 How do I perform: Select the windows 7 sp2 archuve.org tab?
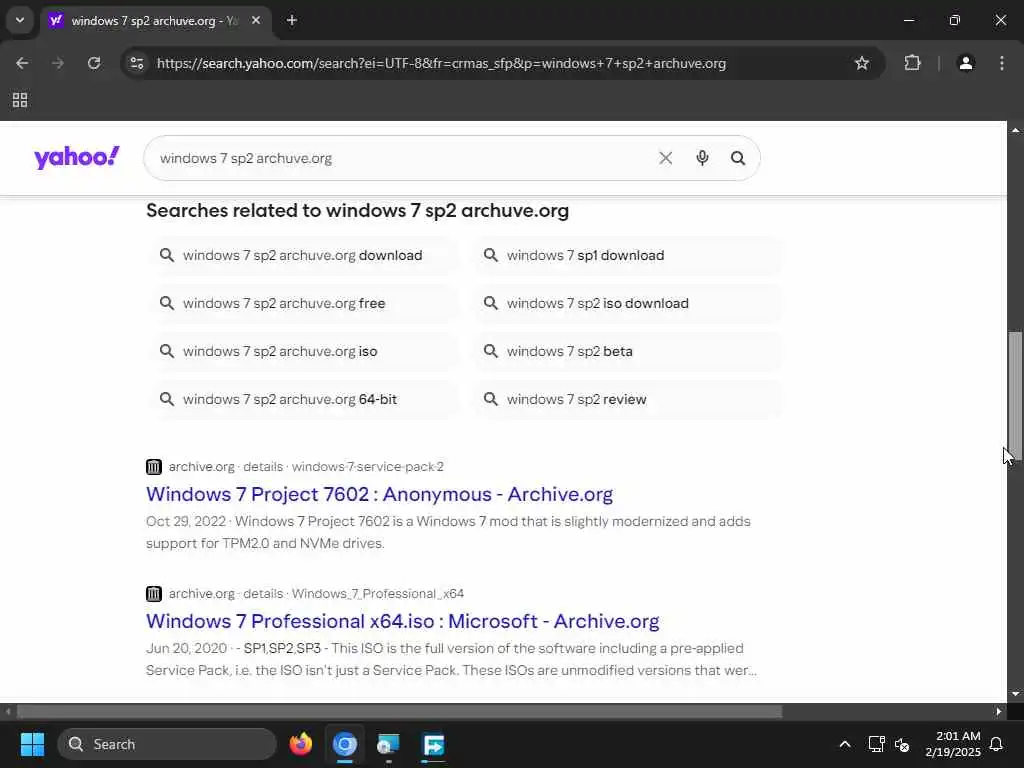(155, 21)
